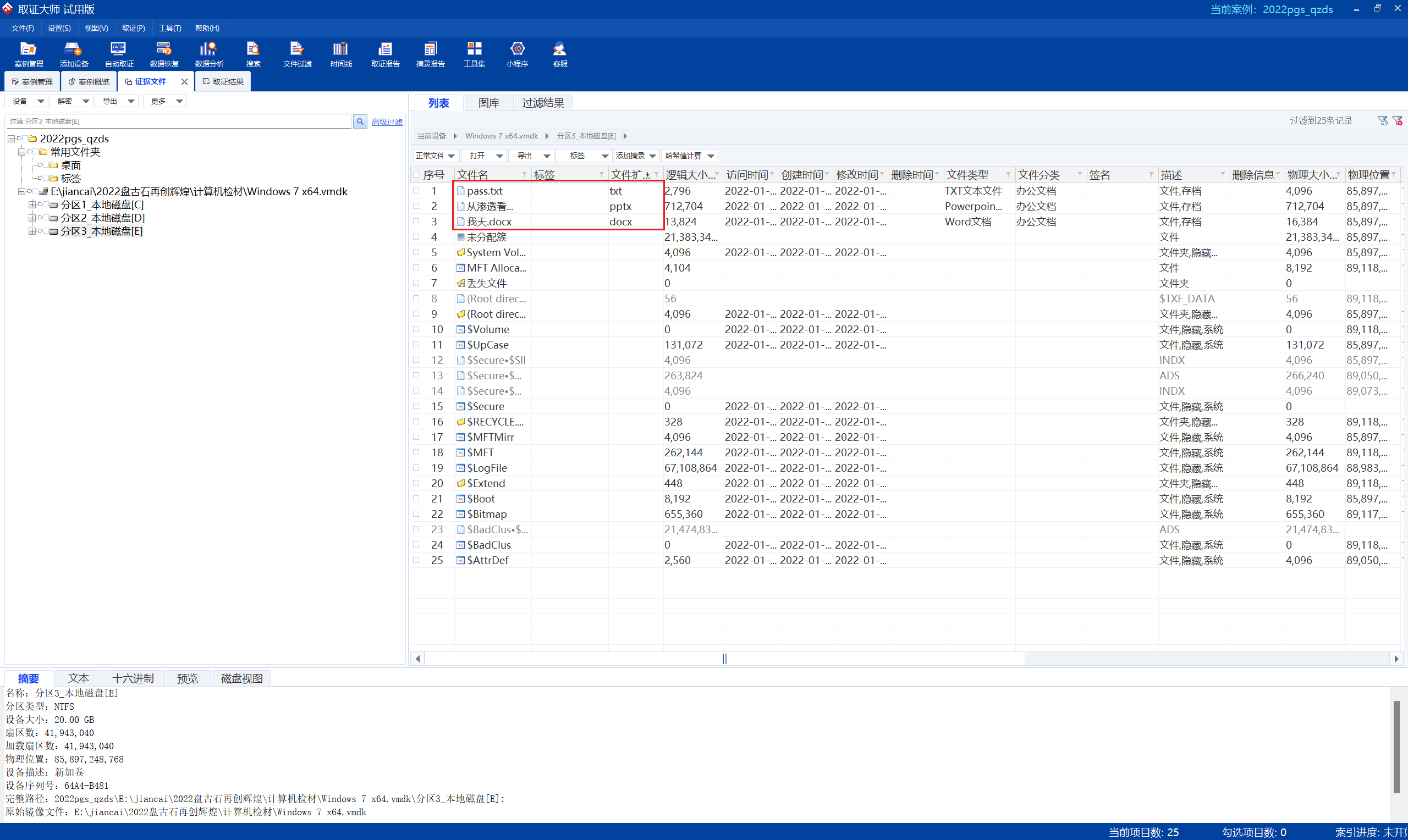
Task: Open the 正常文件 filter dropdown
Action: tap(435, 156)
